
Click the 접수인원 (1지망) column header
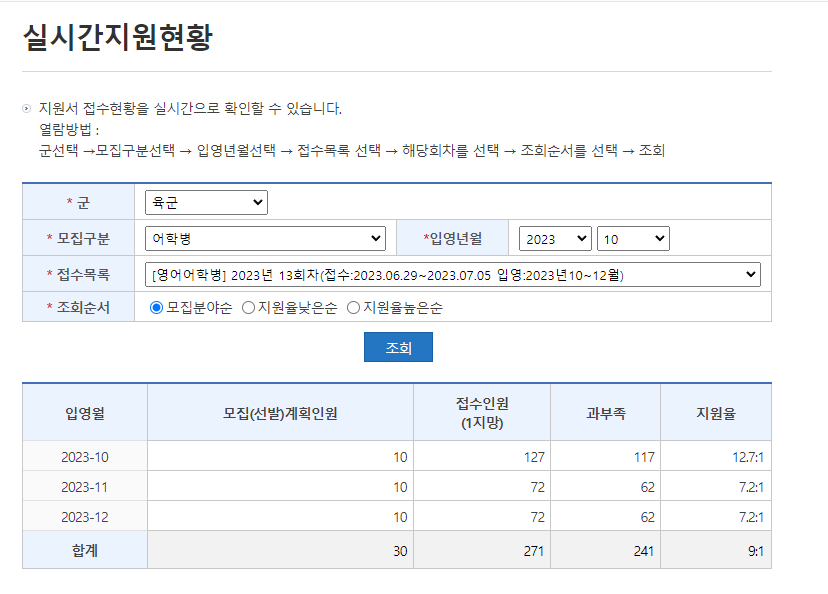pos(482,413)
